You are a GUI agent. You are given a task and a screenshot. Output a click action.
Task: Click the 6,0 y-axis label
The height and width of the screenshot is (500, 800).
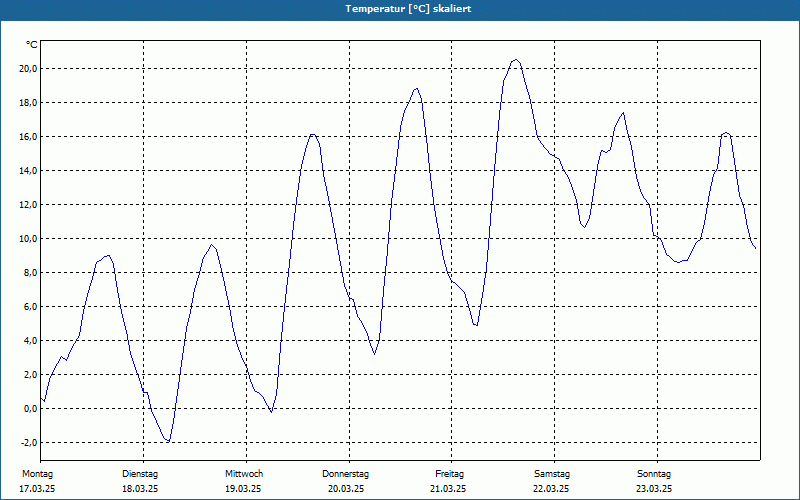[x=30, y=307]
